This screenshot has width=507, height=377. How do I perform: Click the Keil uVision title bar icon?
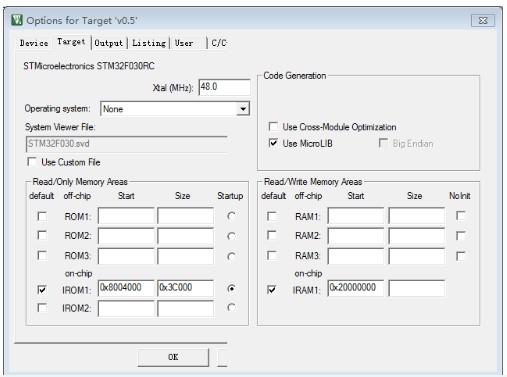(17, 20)
